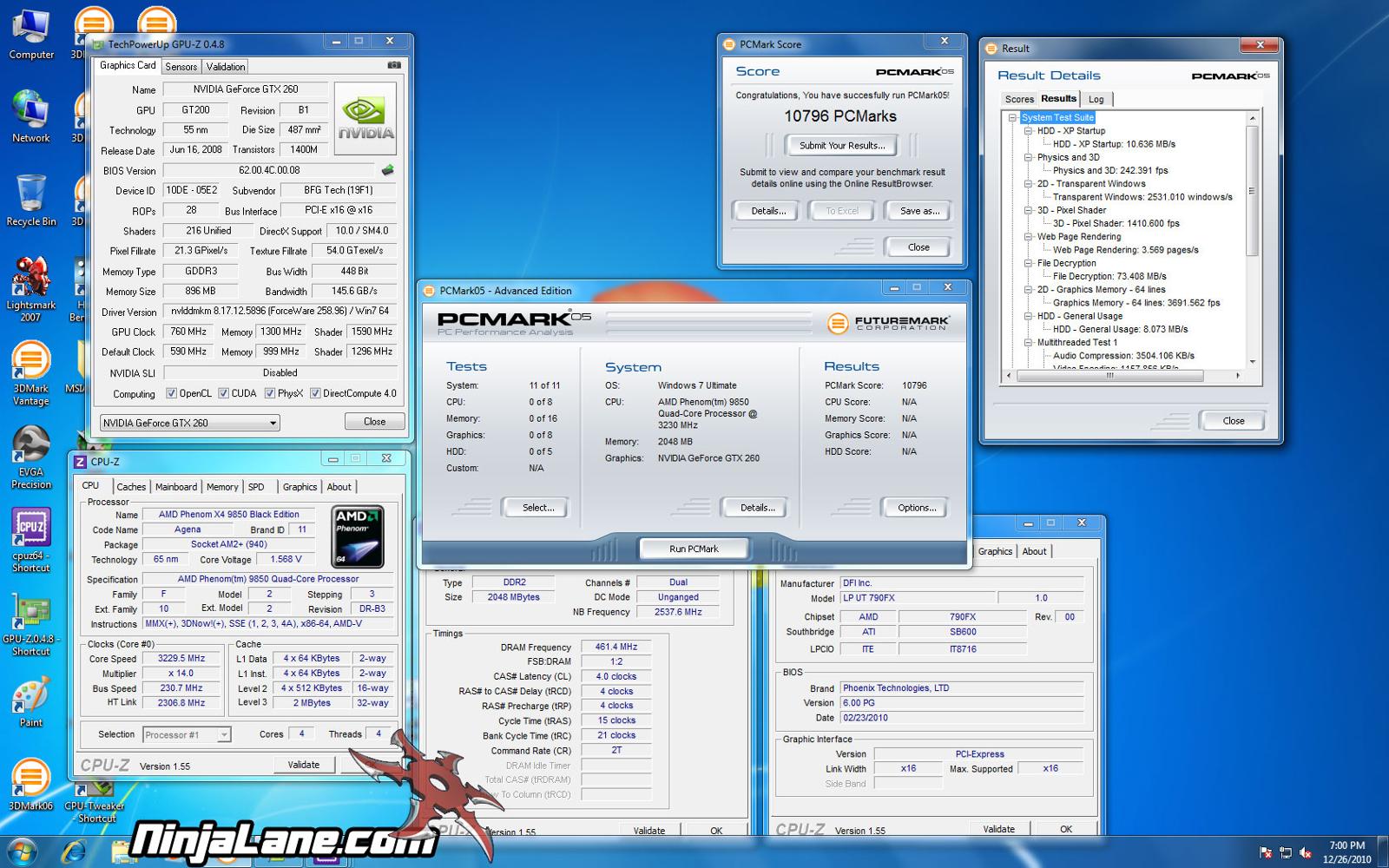Click the Submit Your Results button
Viewport: 1389px width, 868px height.
point(842,146)
